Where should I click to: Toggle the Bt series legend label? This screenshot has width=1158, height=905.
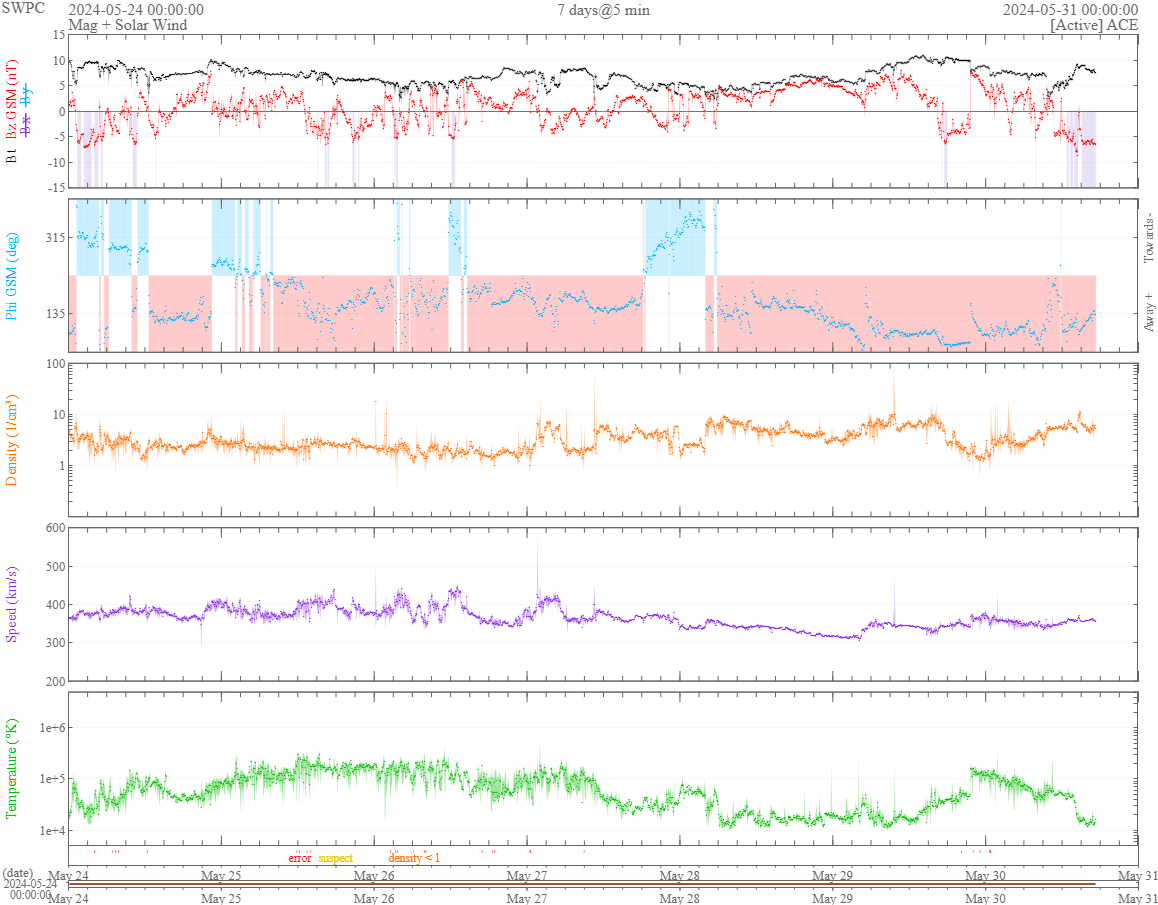pyautogui.click(x=11, y=157)
